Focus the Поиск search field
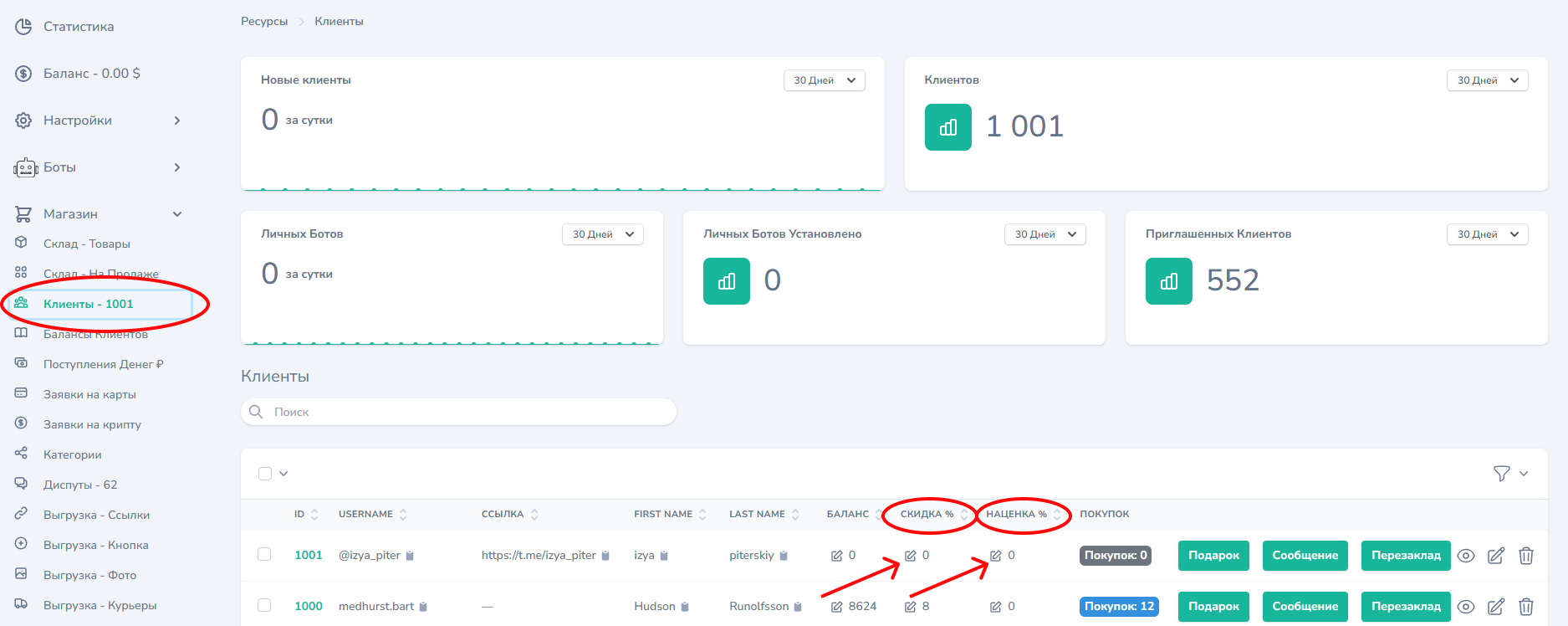The image size is (1568, 626). click(458, 412)
